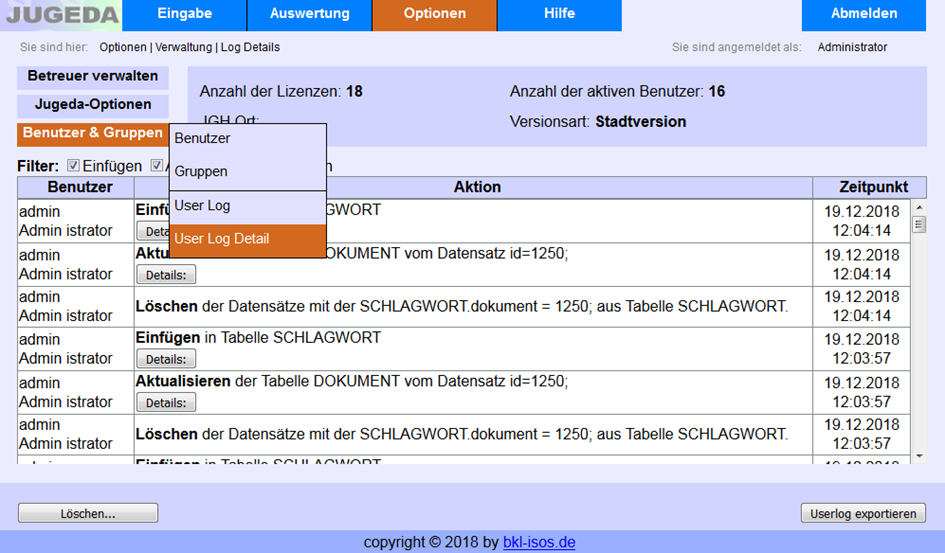
Task: Click the JUGEDA logo
Action: (60, 15)
